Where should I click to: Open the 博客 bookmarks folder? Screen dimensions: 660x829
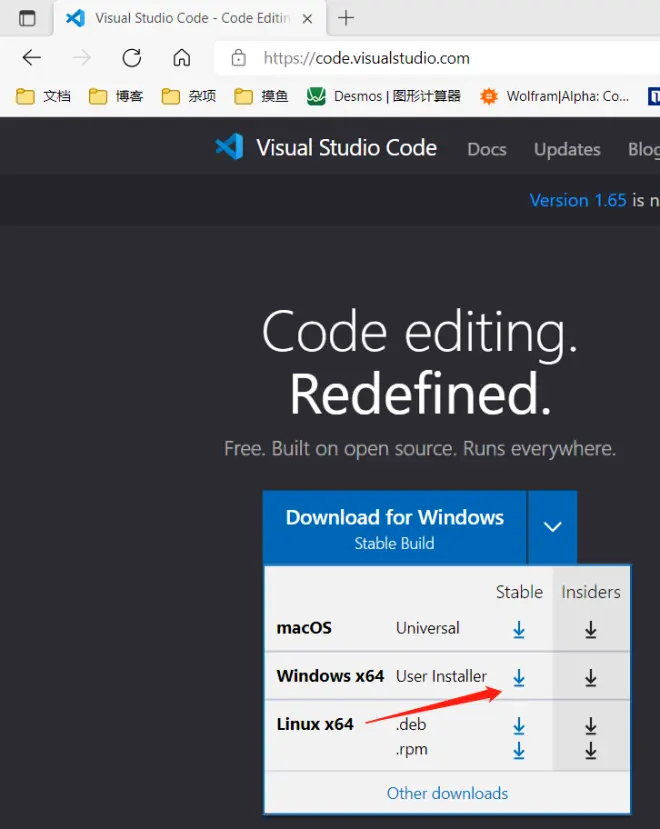coord(116,96)
